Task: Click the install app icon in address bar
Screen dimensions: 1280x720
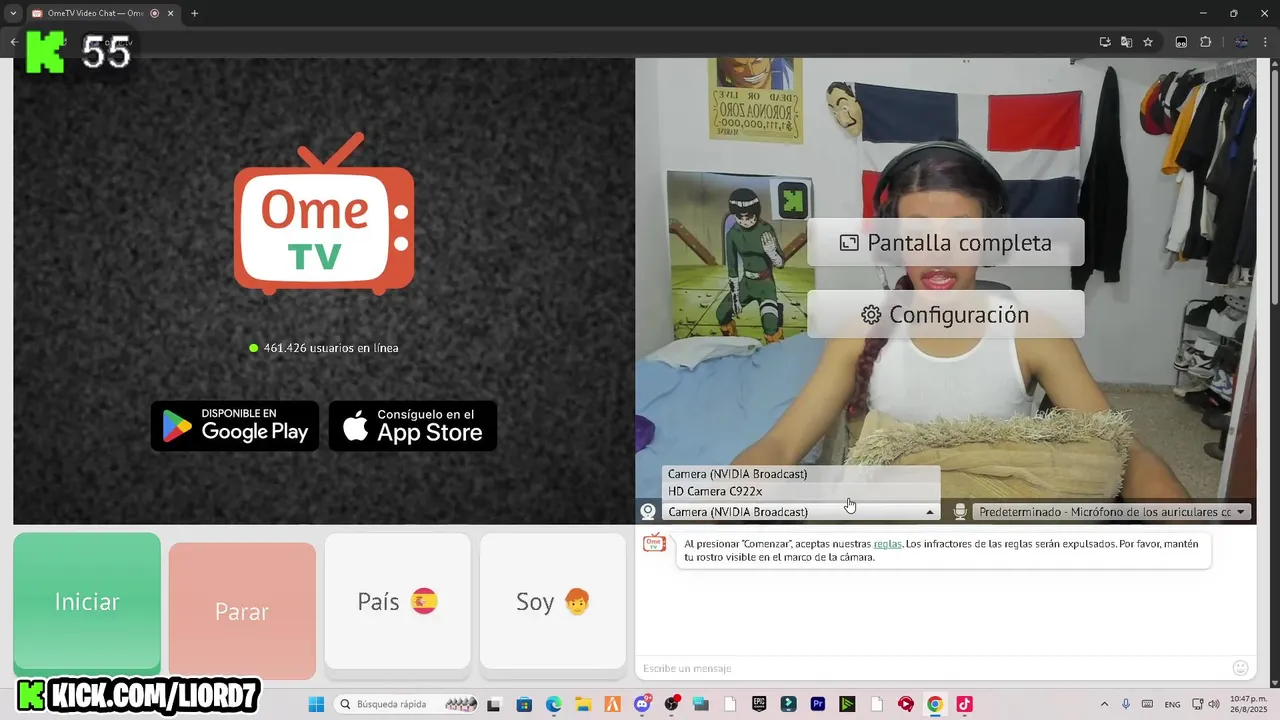Action: point(1105,42)
